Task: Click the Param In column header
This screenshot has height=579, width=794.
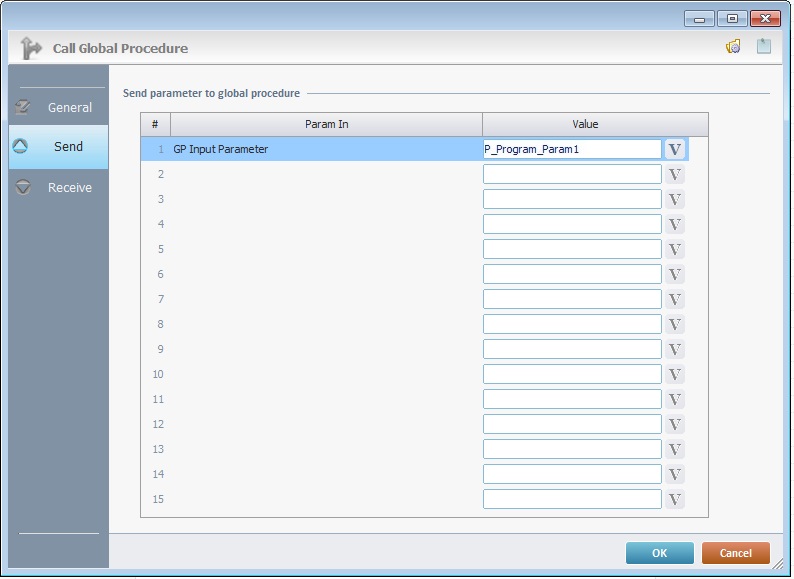Action: tap(326, 124)
